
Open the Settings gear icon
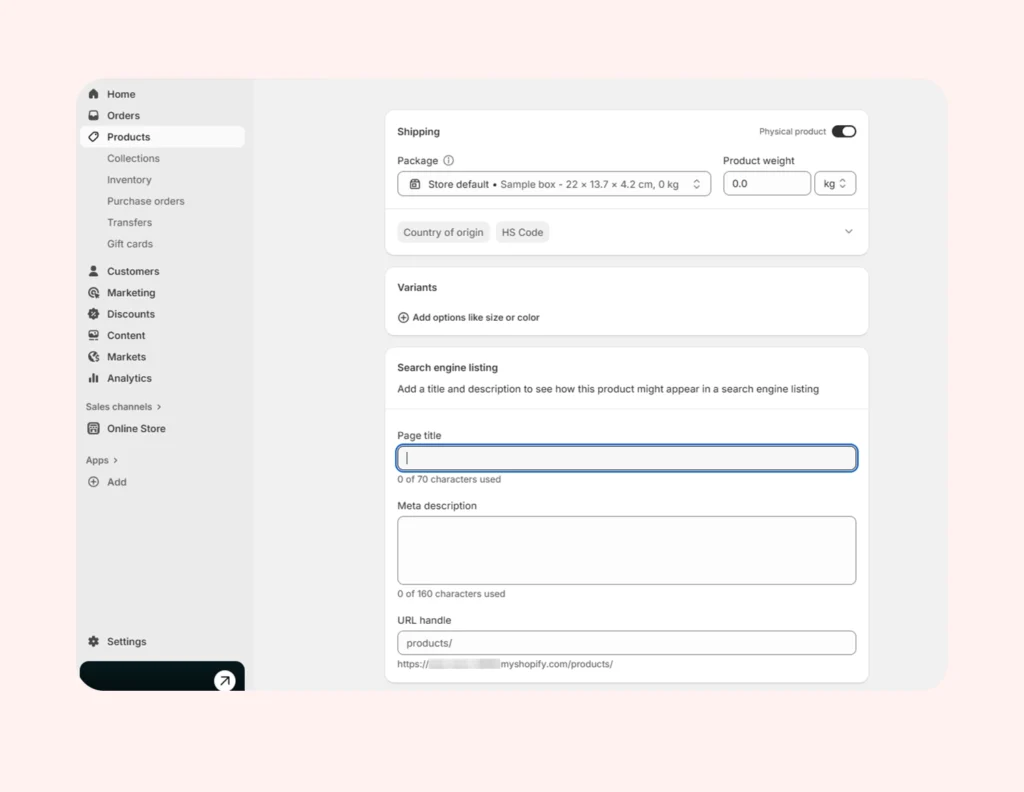tap(93, 641)
